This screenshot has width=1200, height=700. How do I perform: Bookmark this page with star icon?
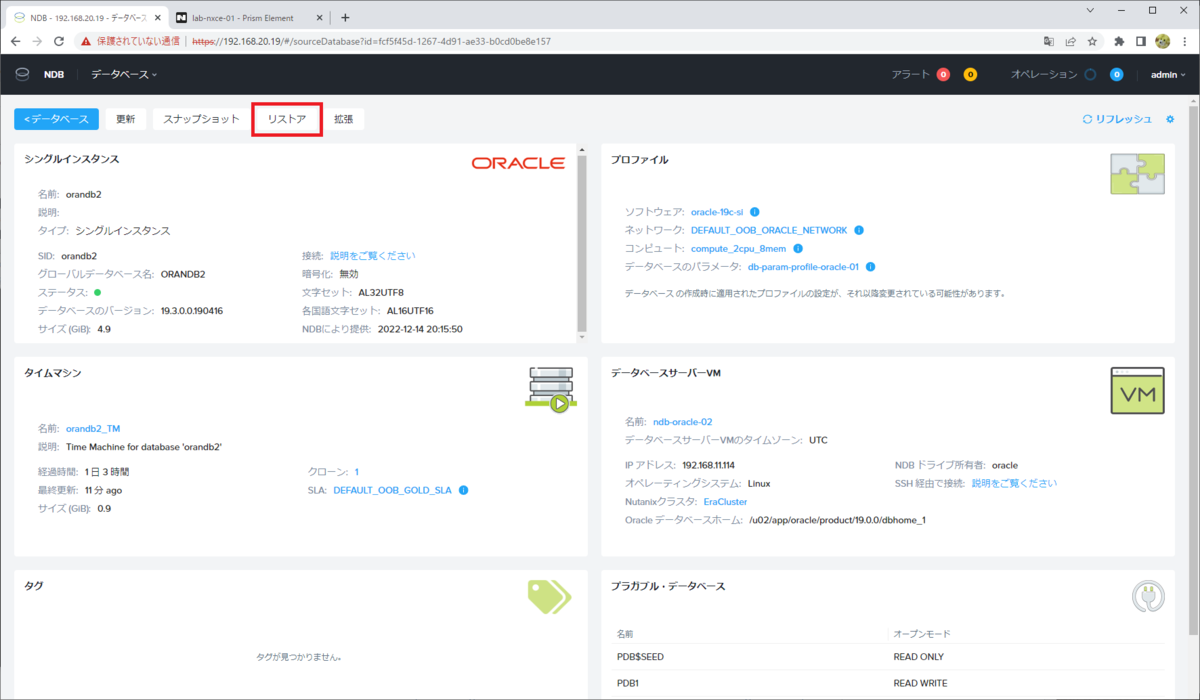1092,42
